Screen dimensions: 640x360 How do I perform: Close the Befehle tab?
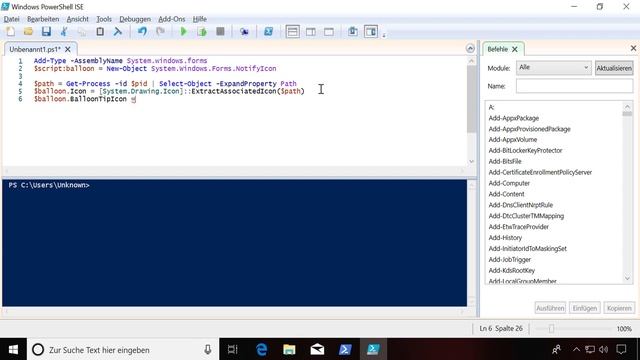515,49
